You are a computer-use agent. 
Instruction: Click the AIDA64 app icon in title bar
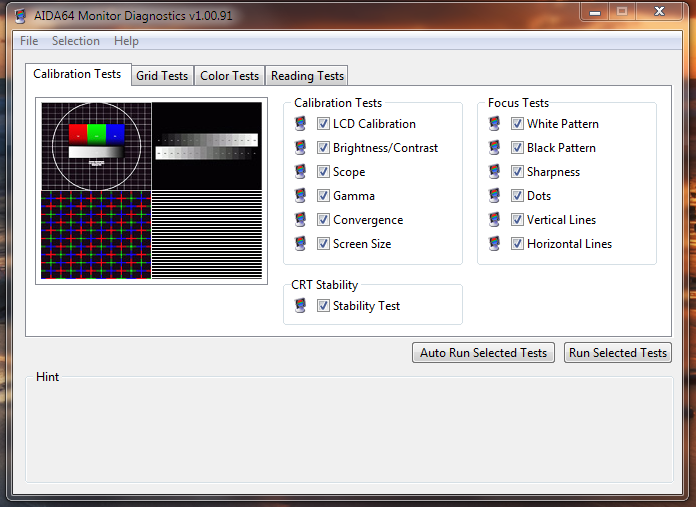(20, 16)
